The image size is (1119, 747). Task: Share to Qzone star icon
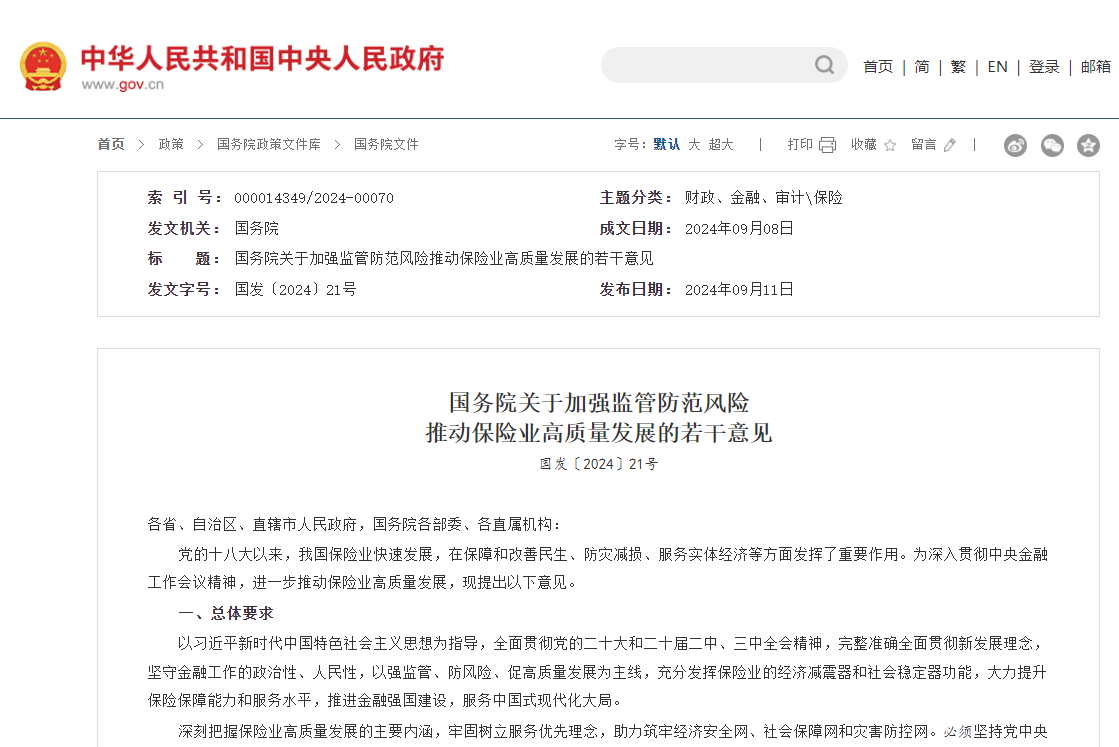[1088, 146]
